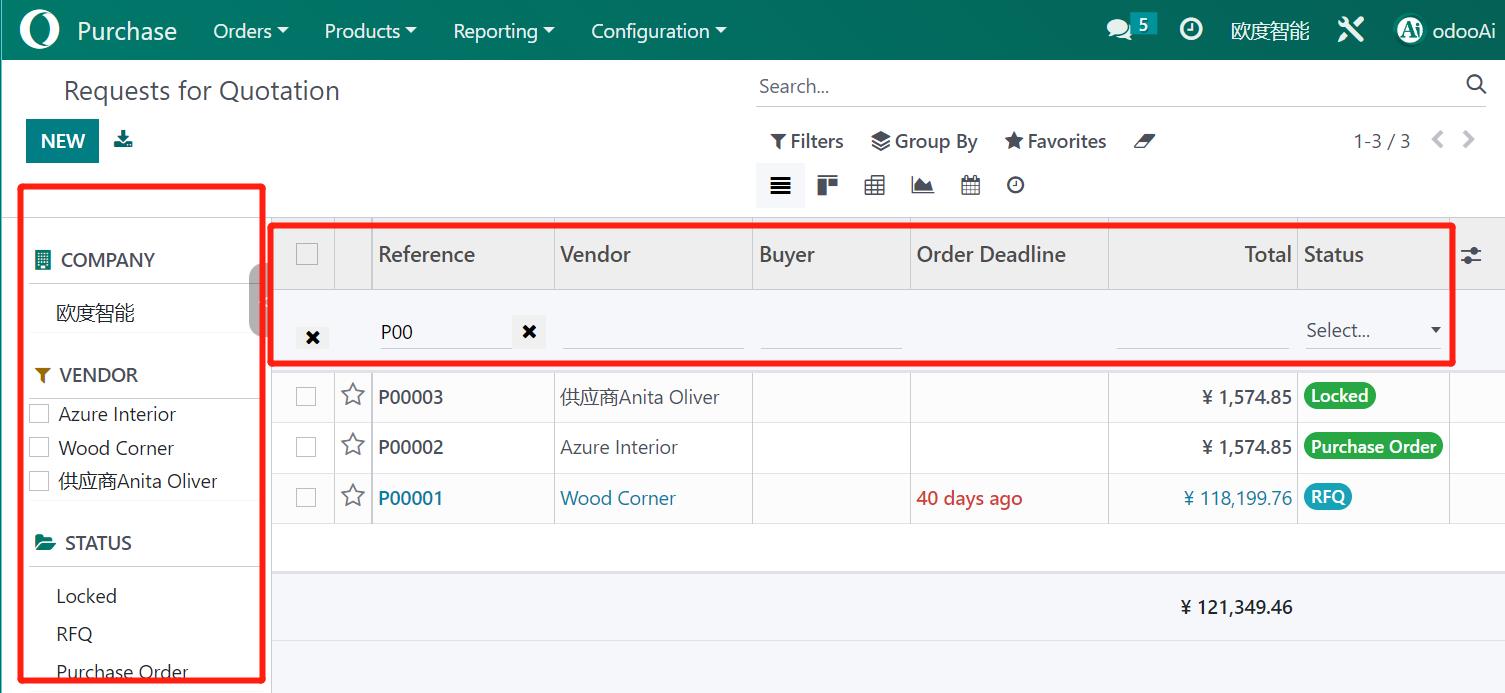This screenshot has height=693, width=1505.
Task: Select the P00002 row checkbox
Action: point(306,447)
